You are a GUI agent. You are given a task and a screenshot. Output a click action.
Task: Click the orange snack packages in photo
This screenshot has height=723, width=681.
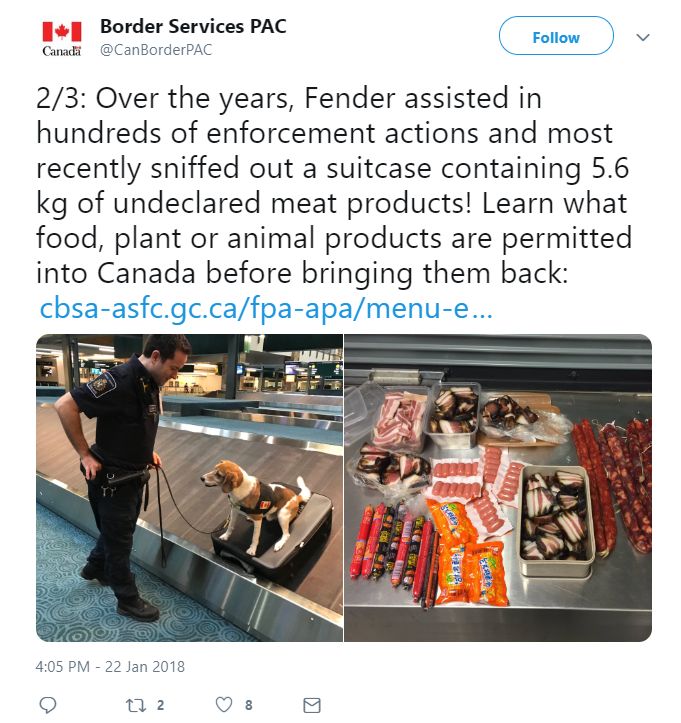pyautogui.click(x=466, y=555)
